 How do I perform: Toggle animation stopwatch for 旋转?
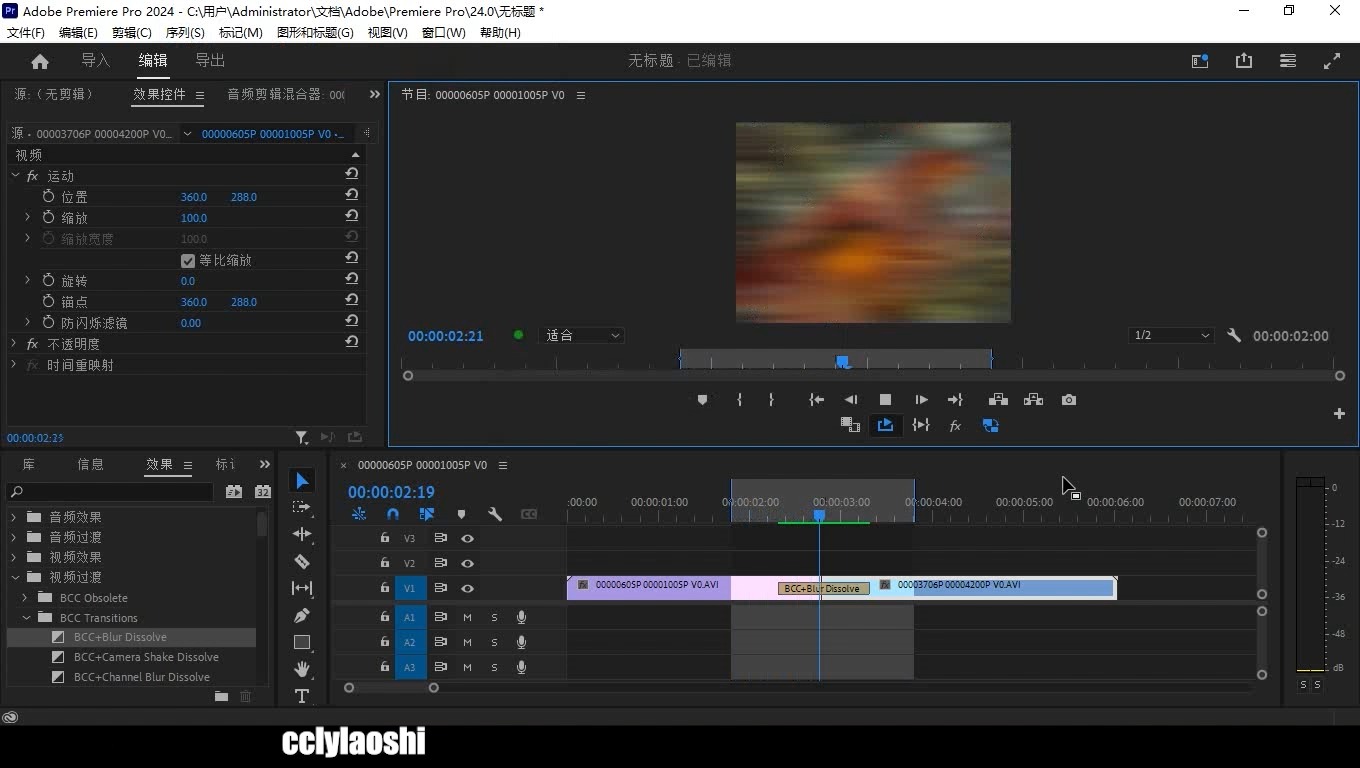(48, 281)
